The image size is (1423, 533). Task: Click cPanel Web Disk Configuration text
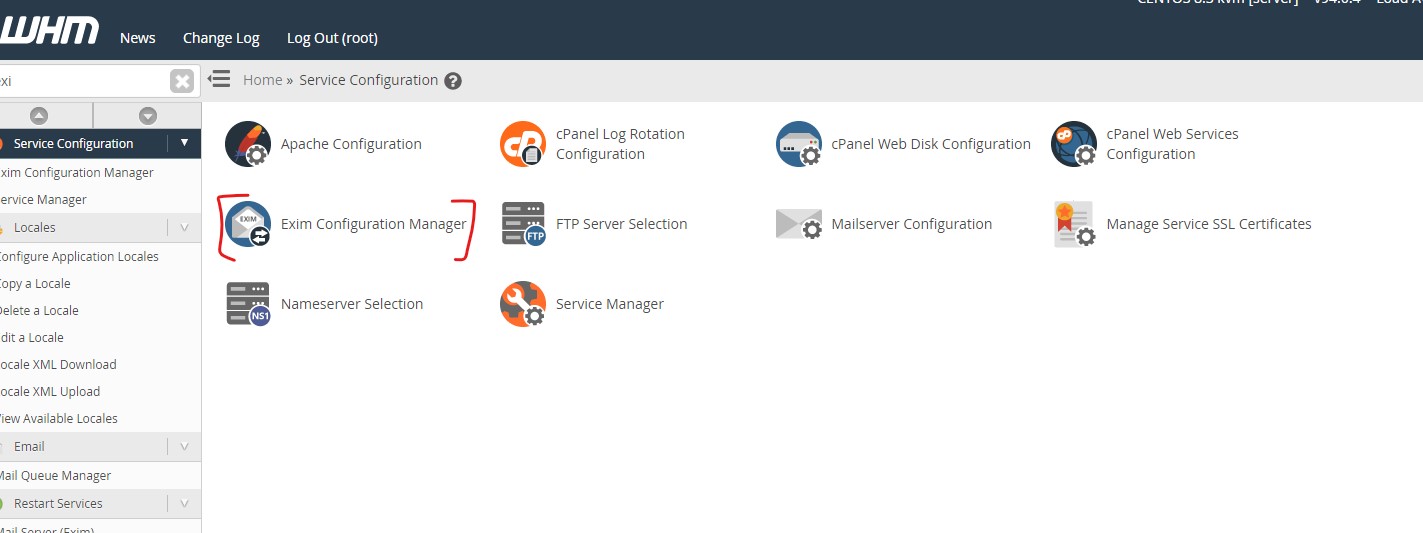[x=931, y=144]
